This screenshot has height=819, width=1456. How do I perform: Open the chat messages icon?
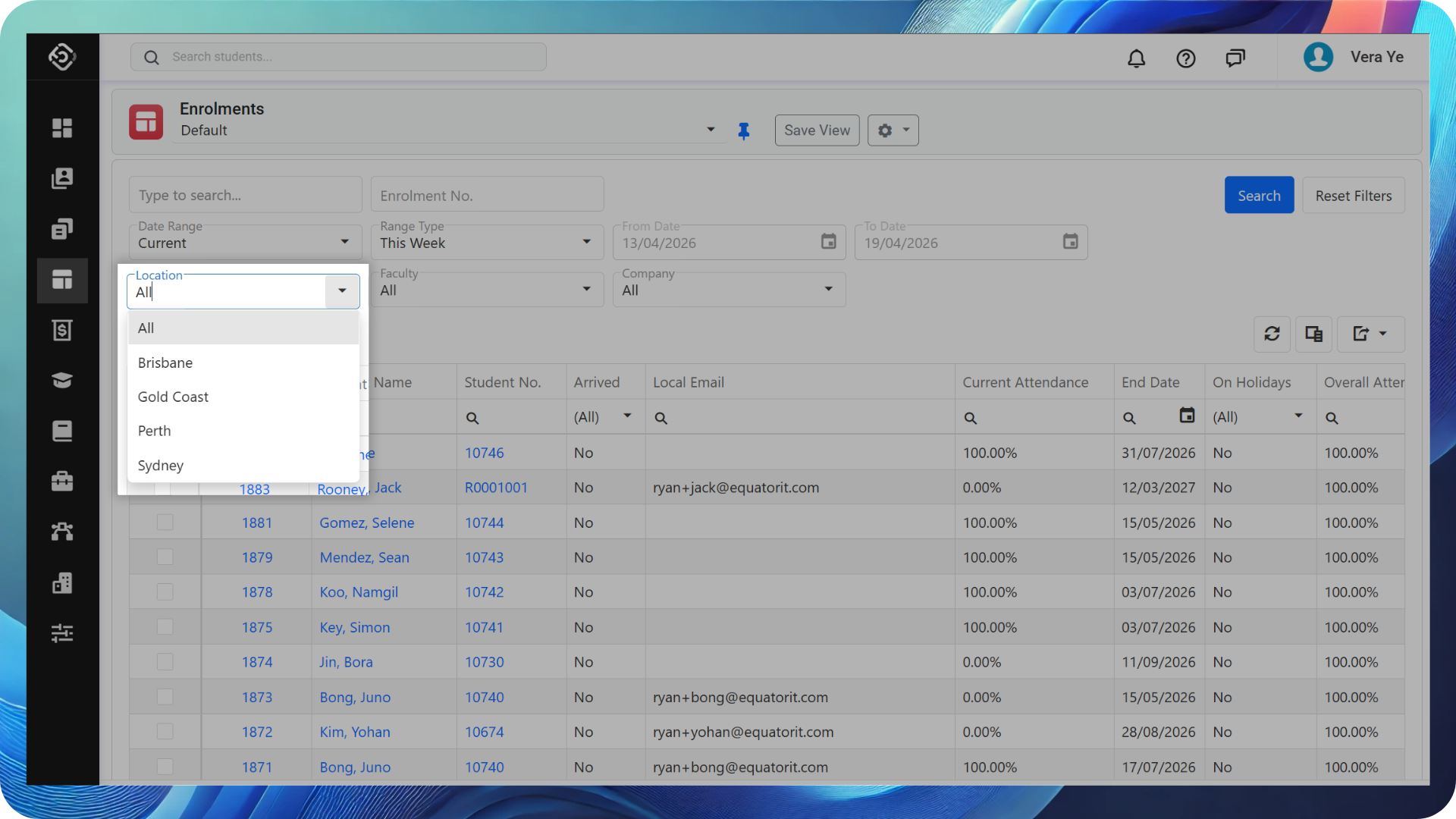click(x=1235, y=58)
